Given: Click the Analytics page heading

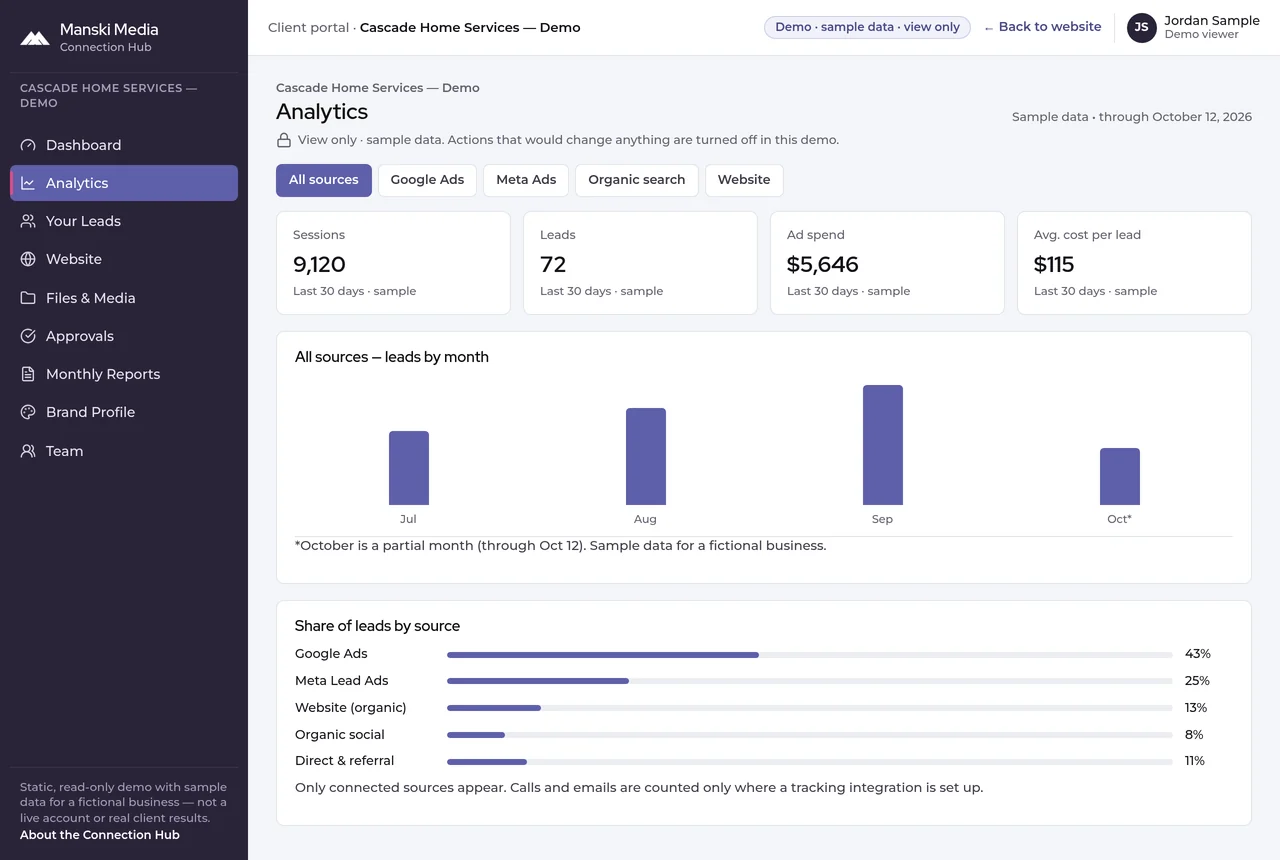Looking at the screenshot, I should [x=322, y=112].
